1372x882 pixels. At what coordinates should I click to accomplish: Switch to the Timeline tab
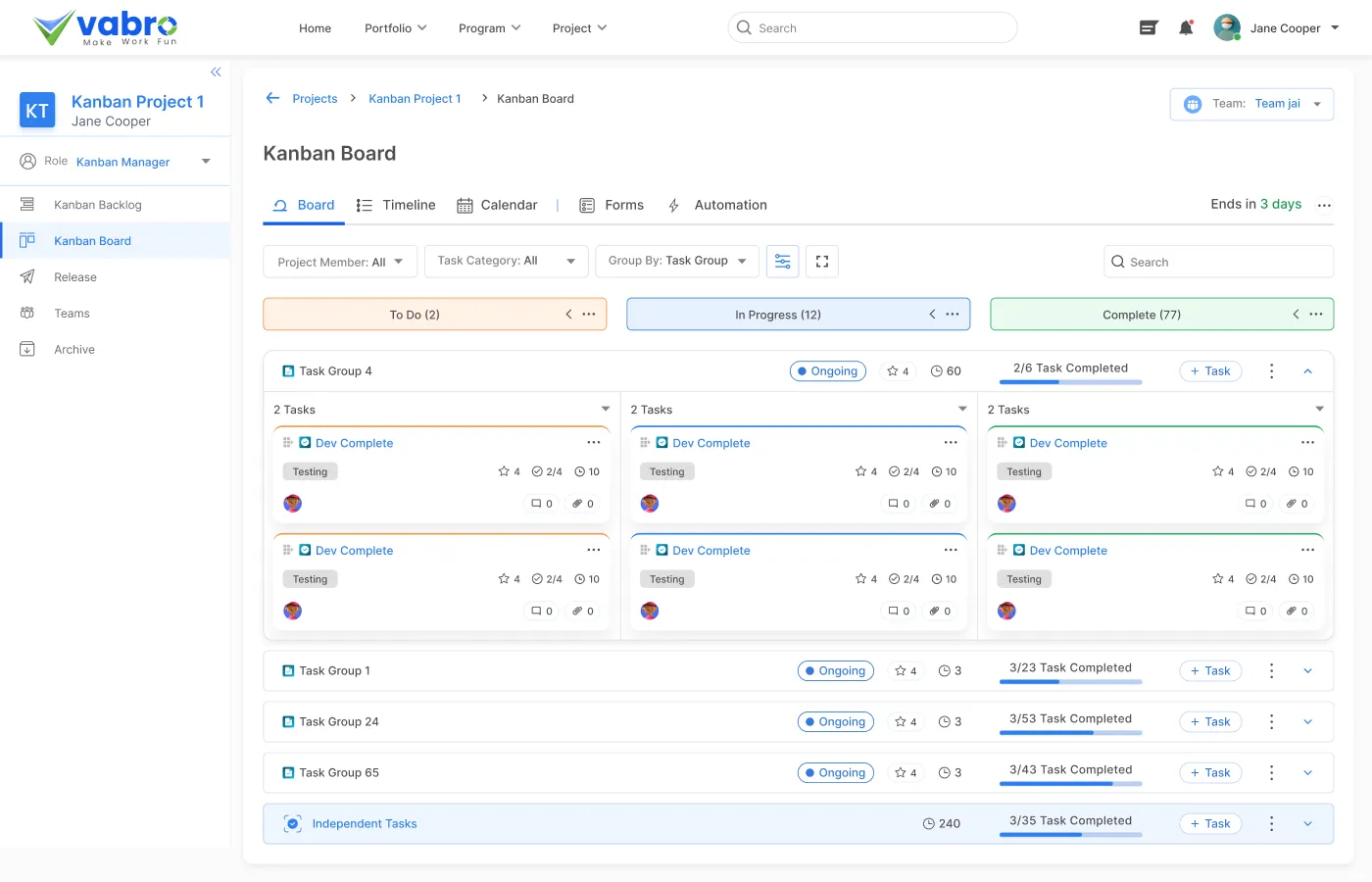click(396, 205)
